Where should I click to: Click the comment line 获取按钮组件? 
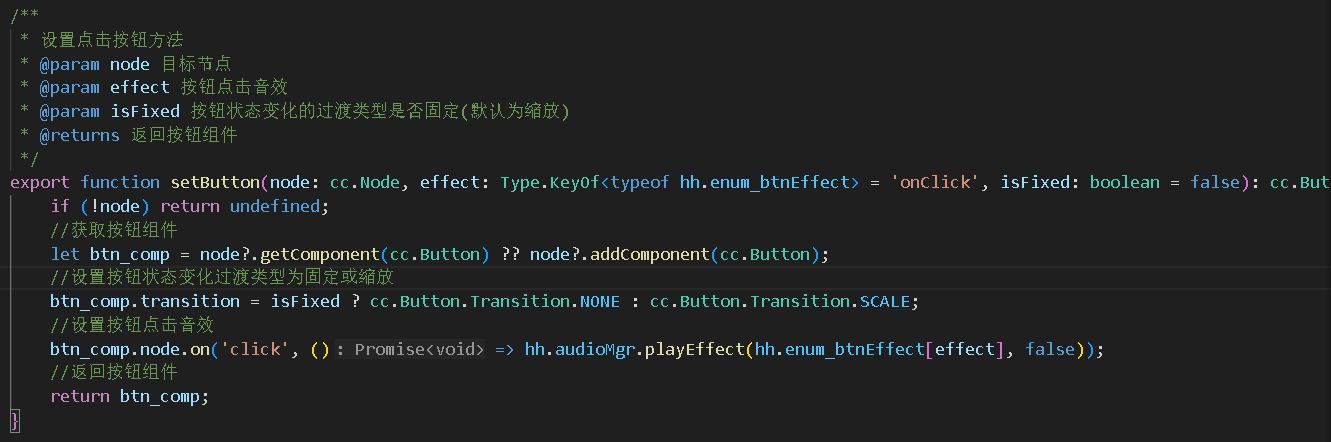114,230
